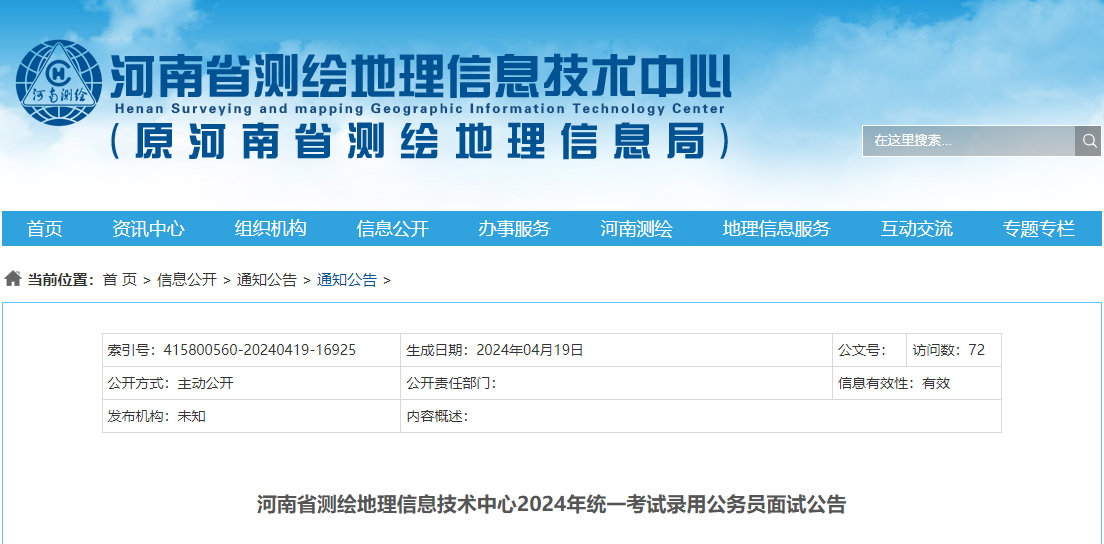Select index number 415800560-20240419-16925
Screen dimensions: 1104x544
[x=260, y=350]
